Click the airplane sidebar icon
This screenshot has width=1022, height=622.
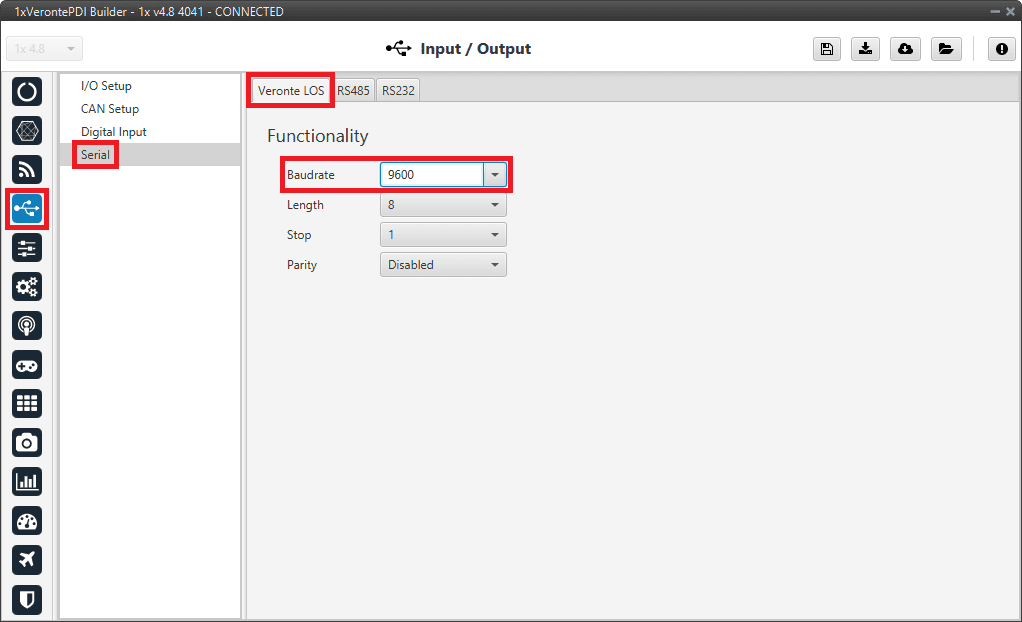tap(27, 559)
